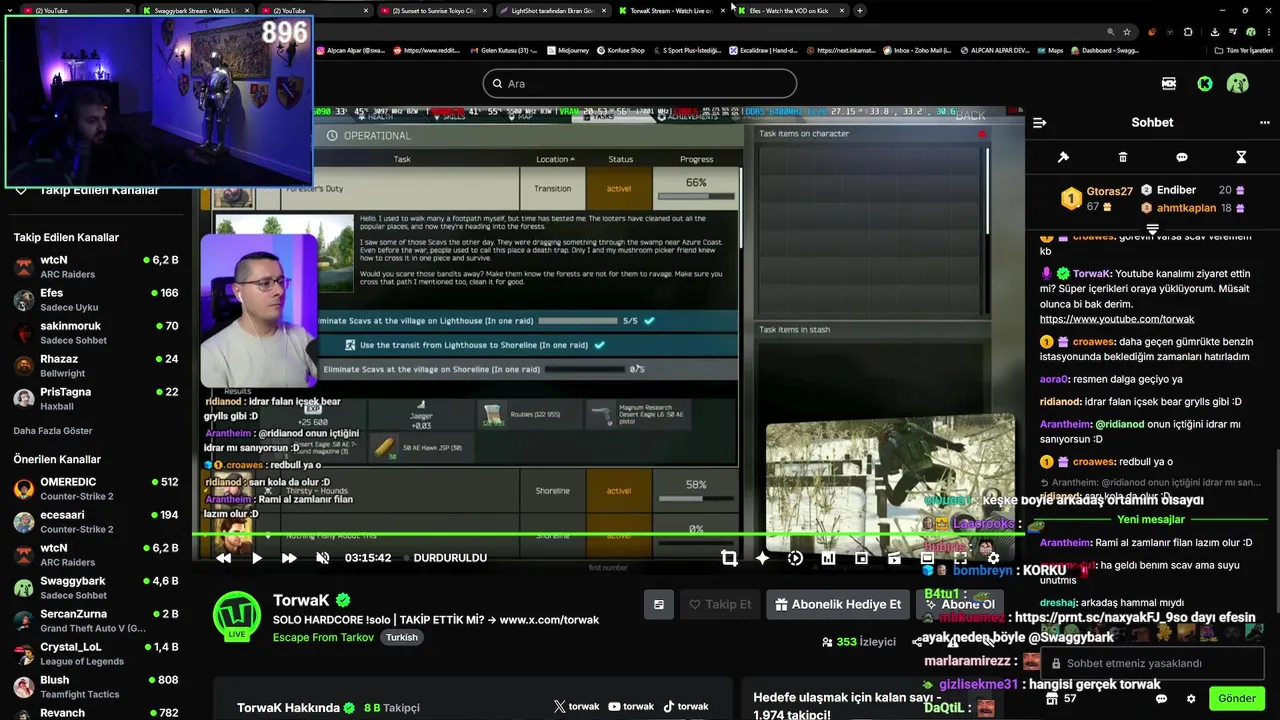Open ecesaari recommended channel
This screenshot has width=1280, height=720.
[x=96, y=522]
